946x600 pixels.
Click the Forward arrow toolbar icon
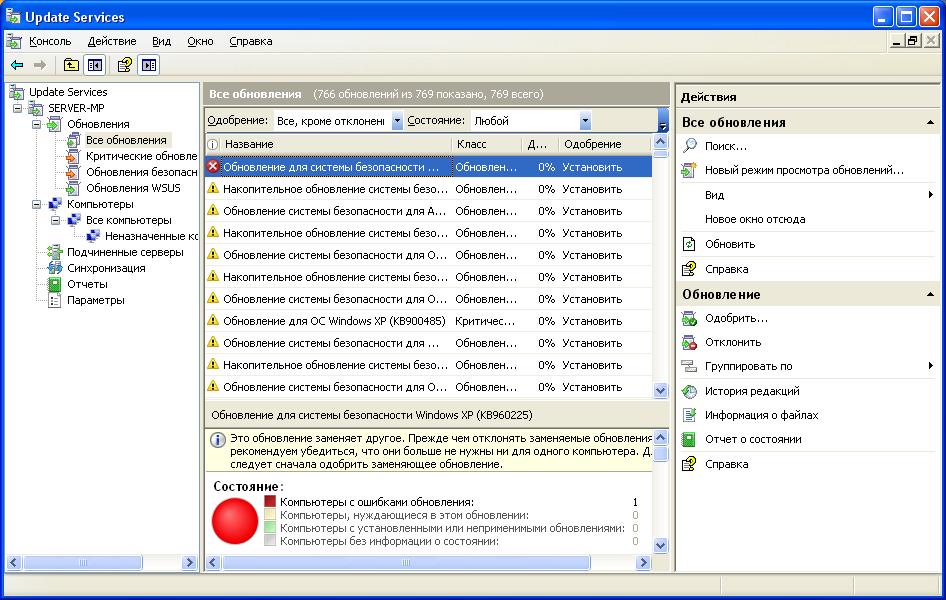pyautogui.click(x=40, y=65)
